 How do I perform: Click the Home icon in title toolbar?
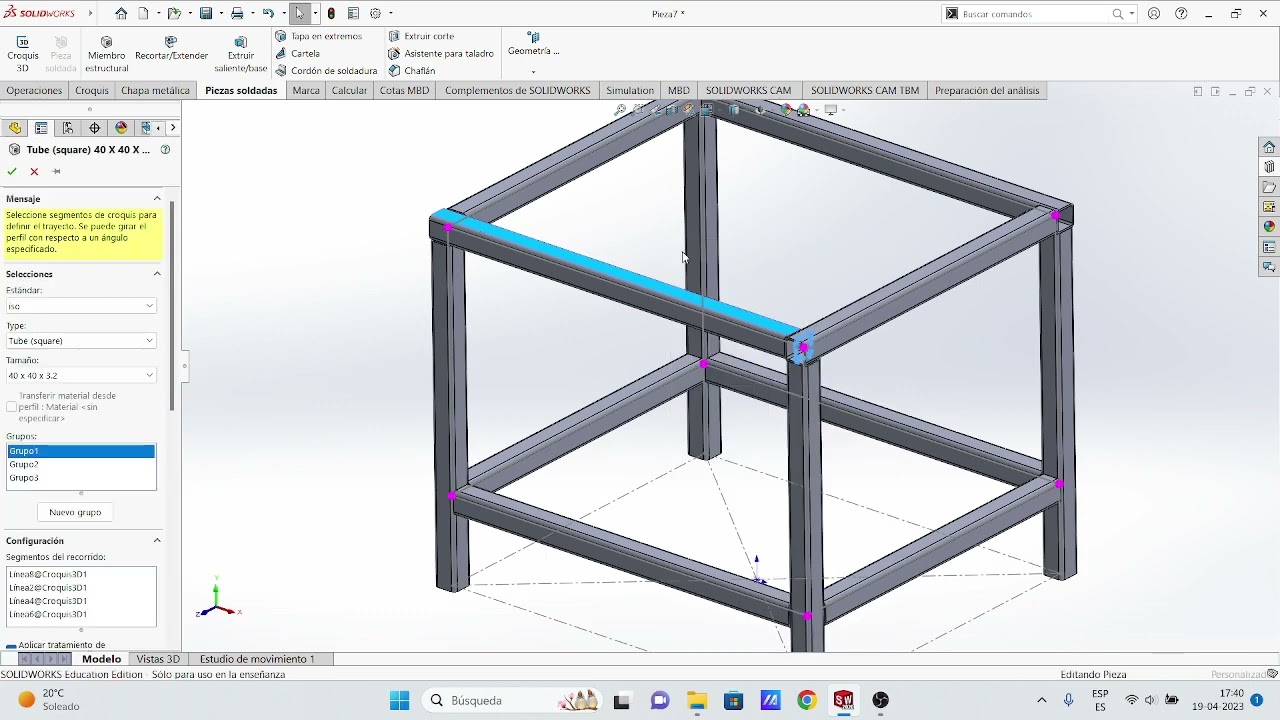pos(121,14)
